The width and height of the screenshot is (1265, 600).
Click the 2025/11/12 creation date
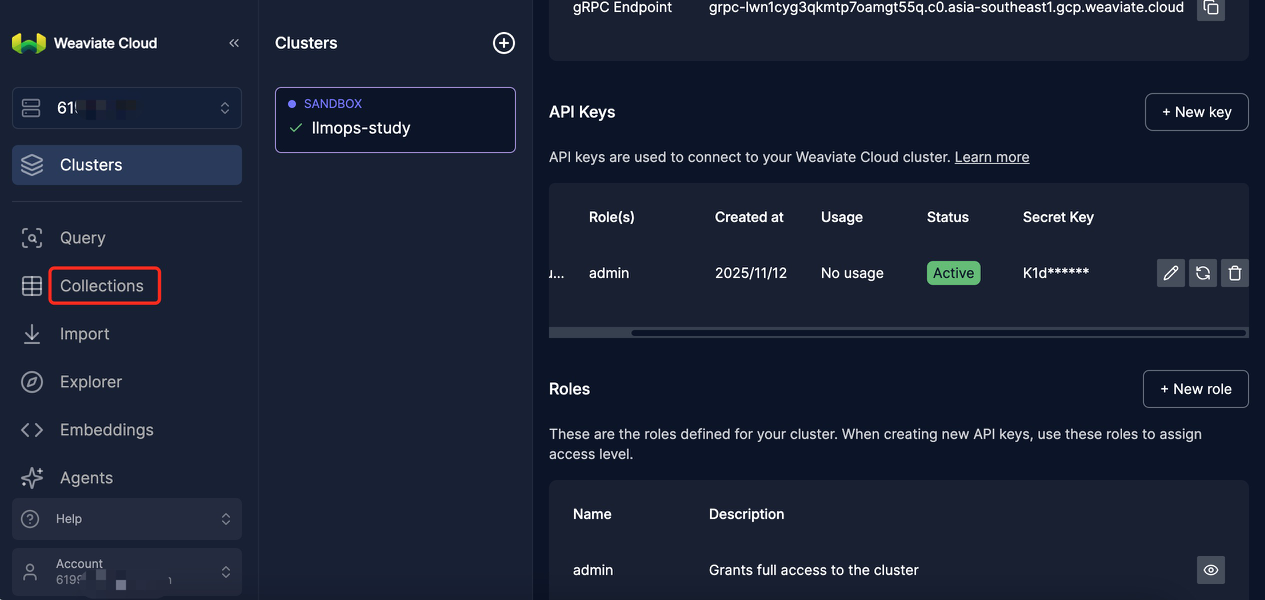pyautogui.click(x=751, y=273)
